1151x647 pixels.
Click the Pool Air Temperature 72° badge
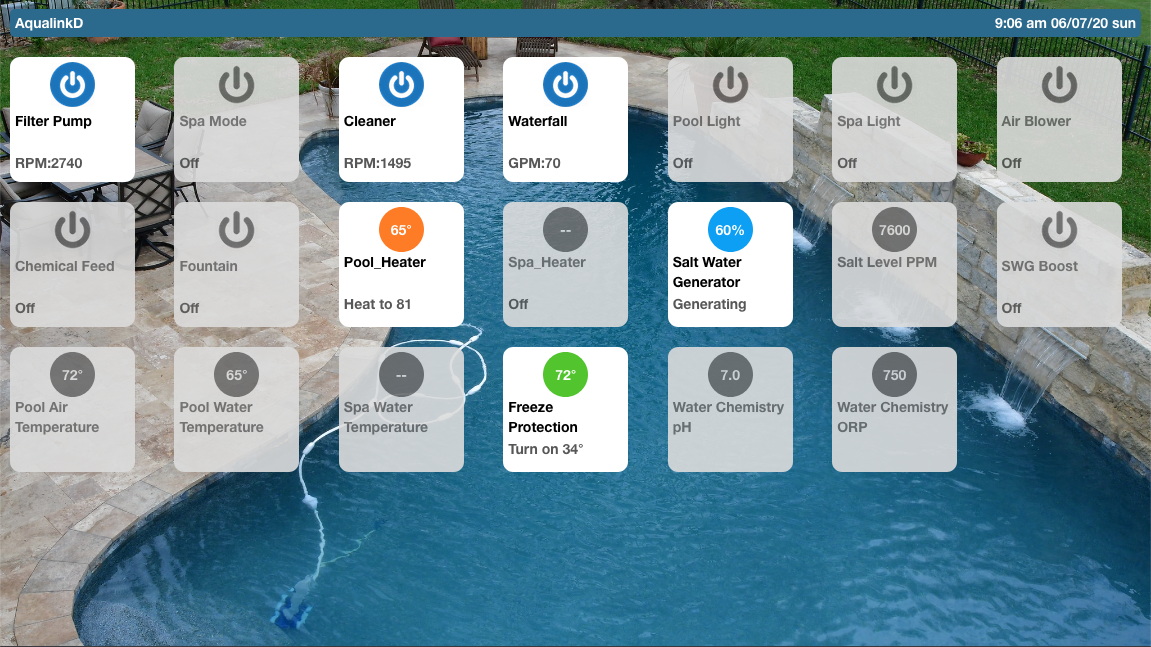72,375
